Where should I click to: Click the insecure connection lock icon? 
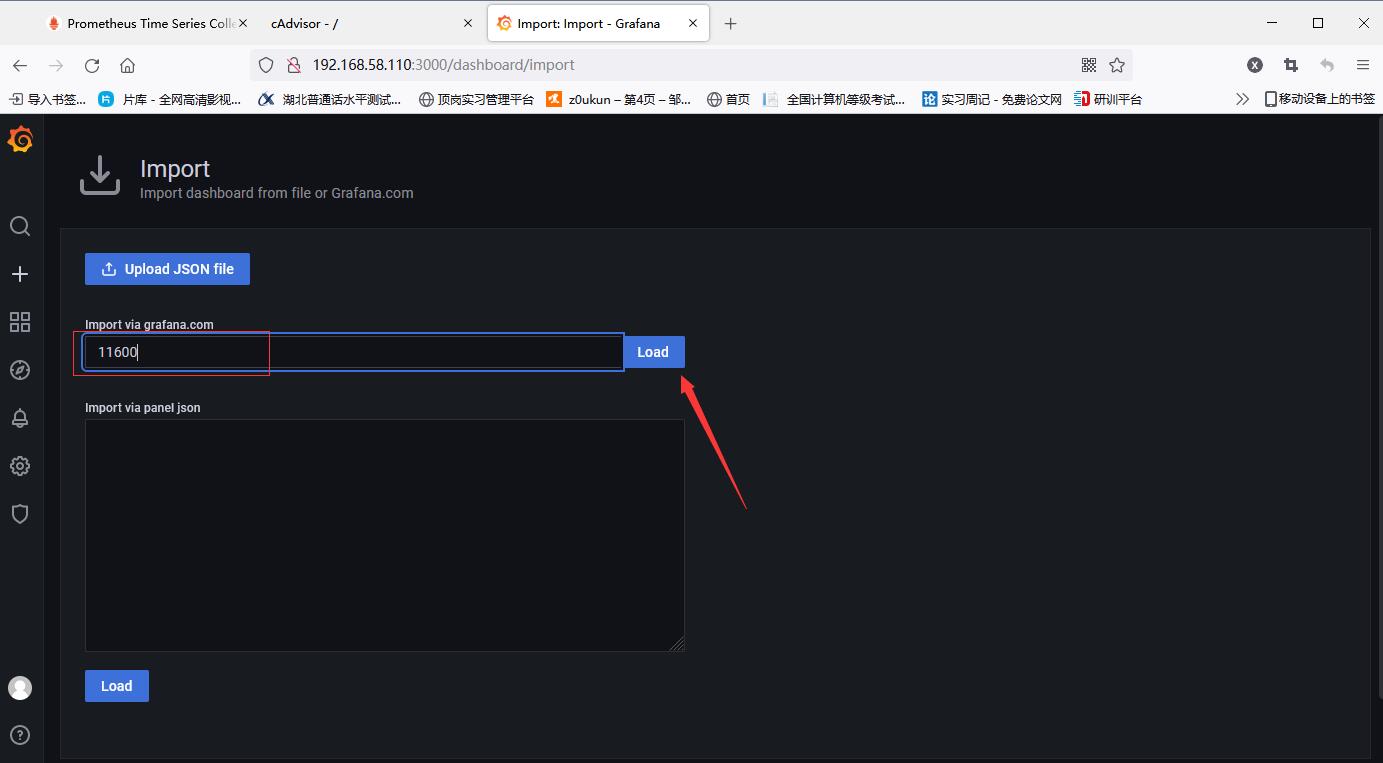tap(293, 65)
